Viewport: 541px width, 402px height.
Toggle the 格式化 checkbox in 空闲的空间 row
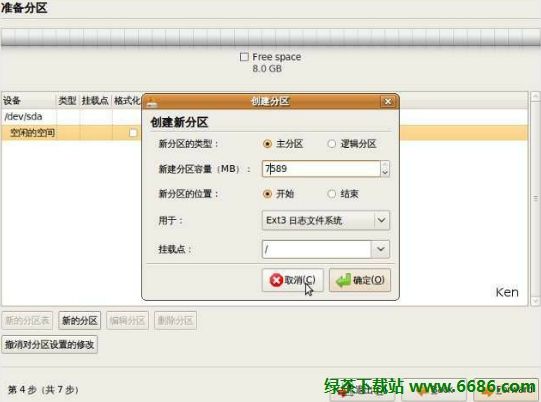133,133
